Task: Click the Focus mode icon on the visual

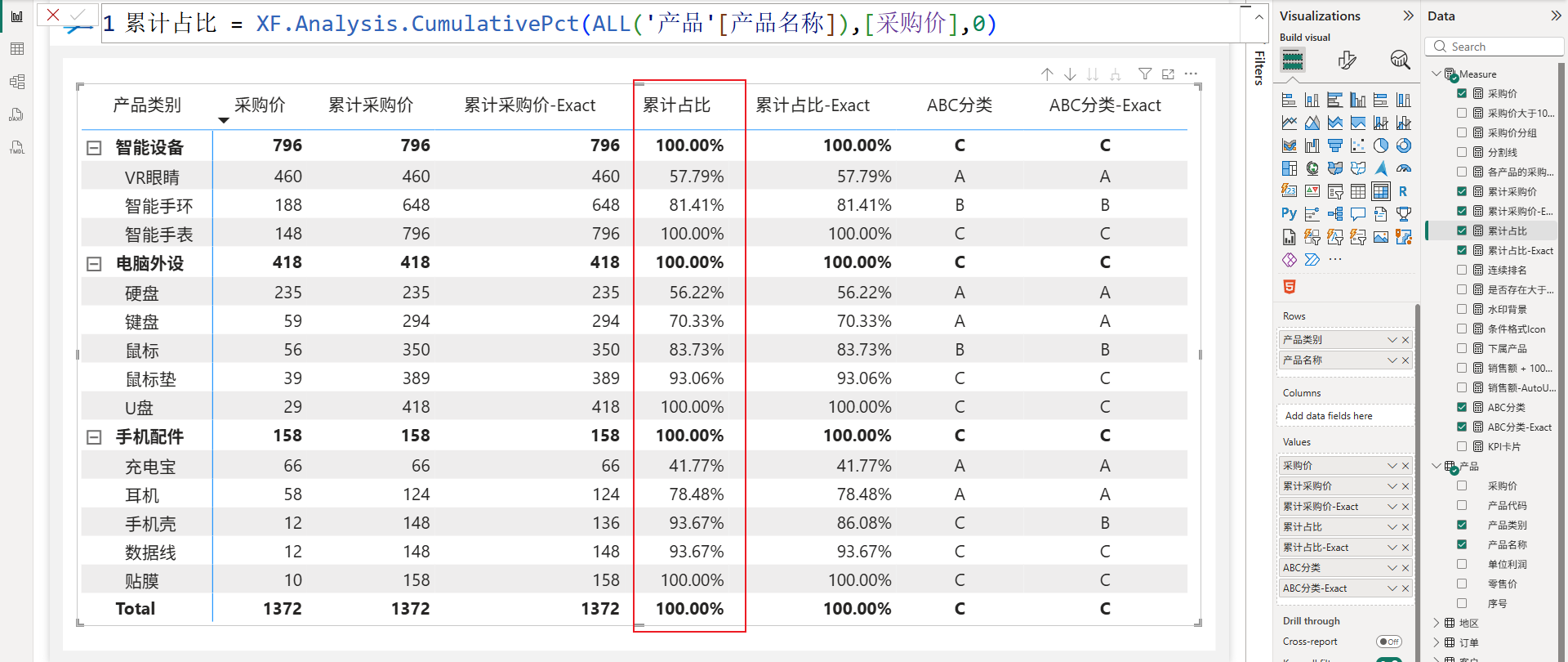Action: [1168, 74]
